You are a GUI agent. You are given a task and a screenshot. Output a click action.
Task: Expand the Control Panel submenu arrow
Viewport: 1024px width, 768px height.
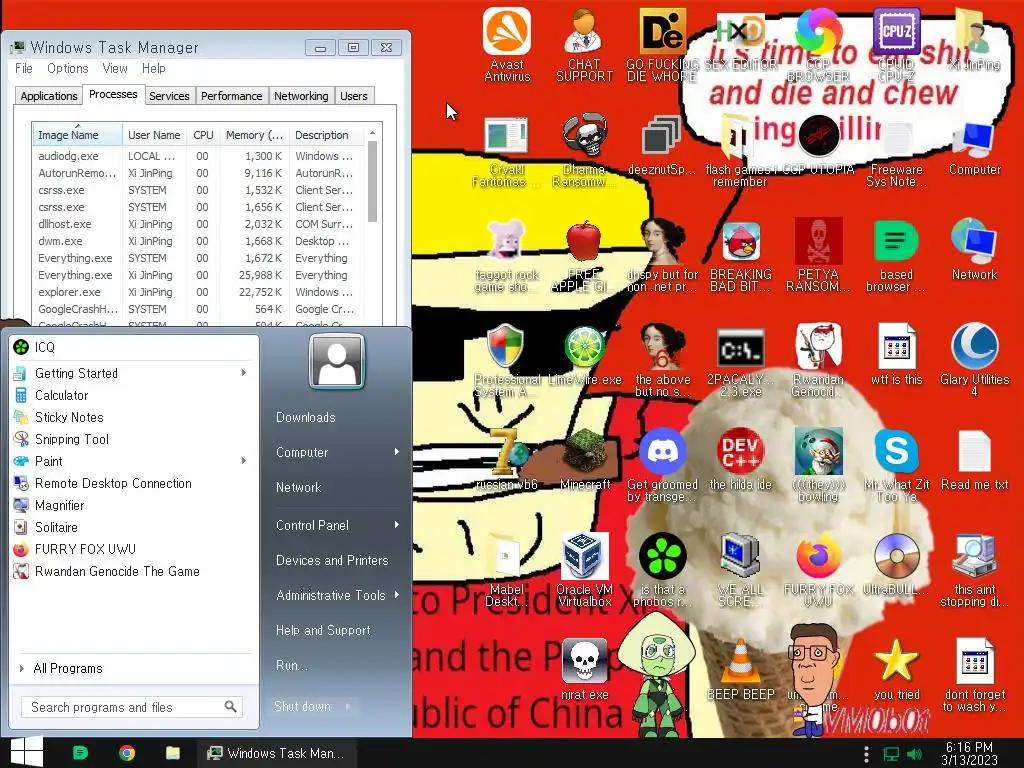pos(396,525)
